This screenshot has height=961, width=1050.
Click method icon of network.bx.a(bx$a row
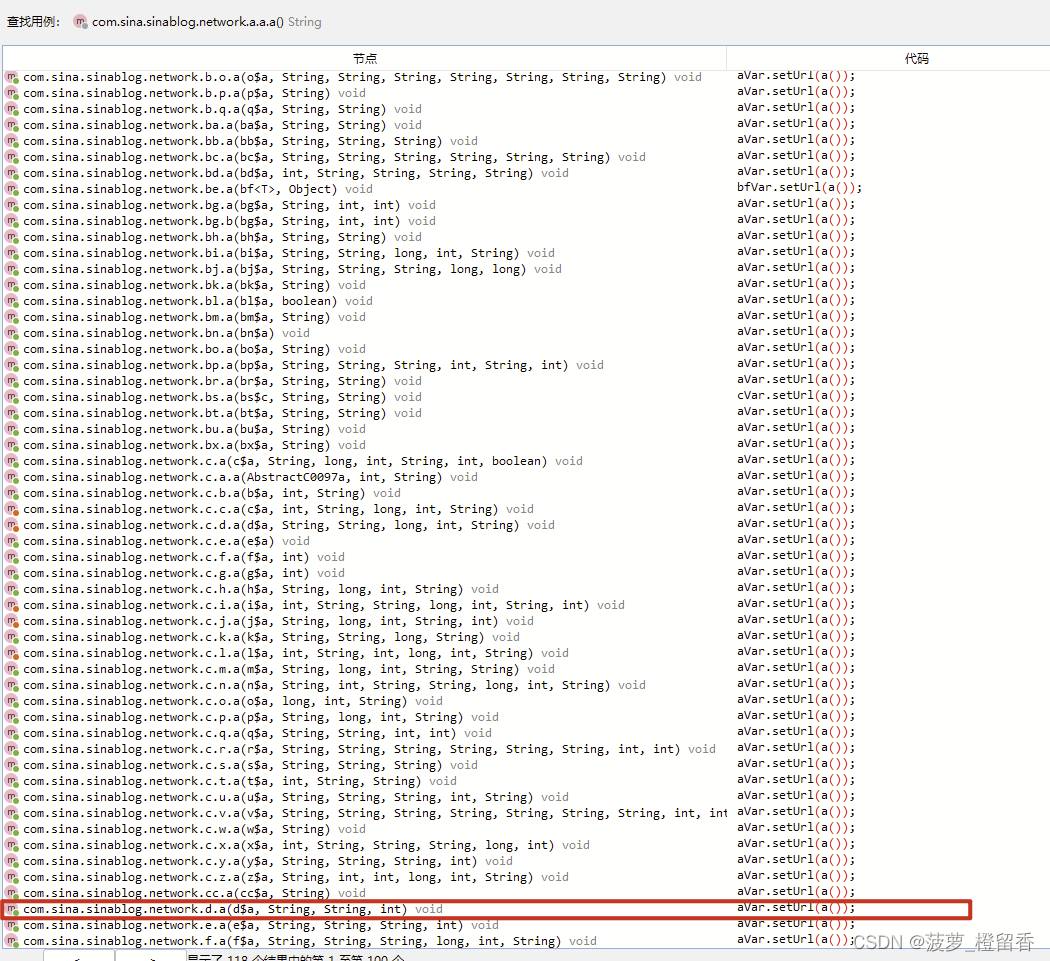[12, 445]
